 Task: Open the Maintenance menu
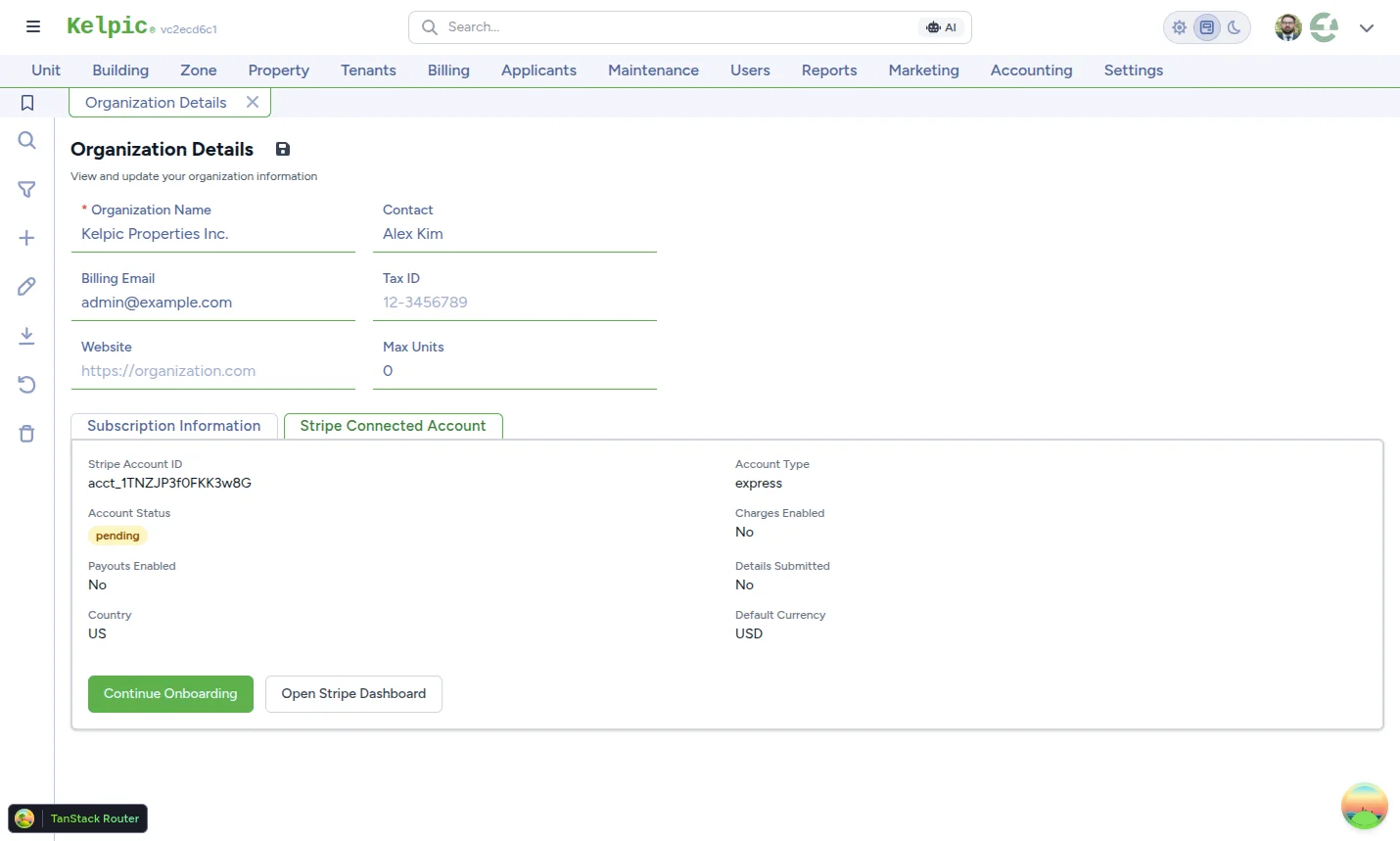[x=653, y=70]
